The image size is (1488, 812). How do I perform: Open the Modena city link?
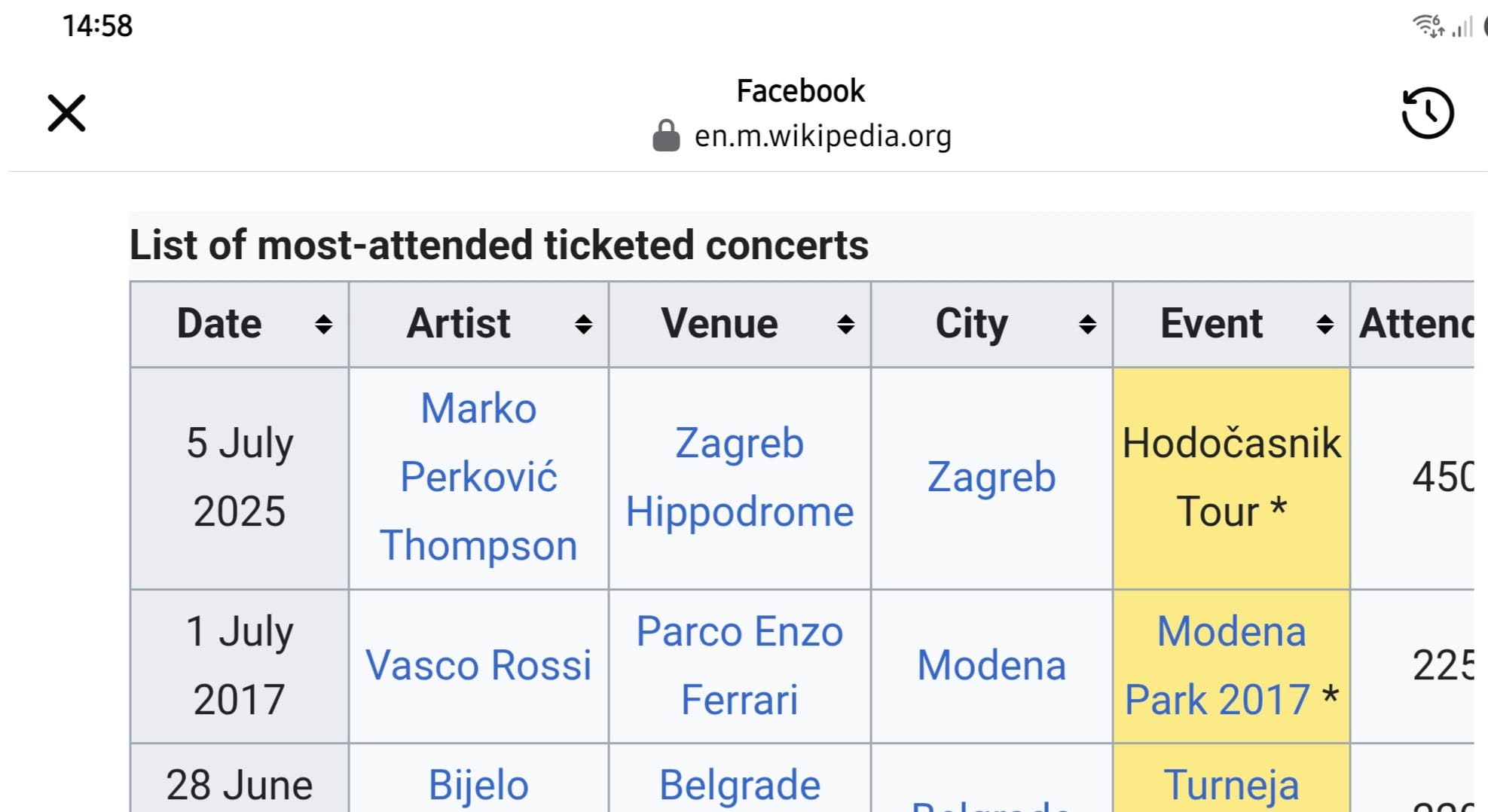click(991, 665)
